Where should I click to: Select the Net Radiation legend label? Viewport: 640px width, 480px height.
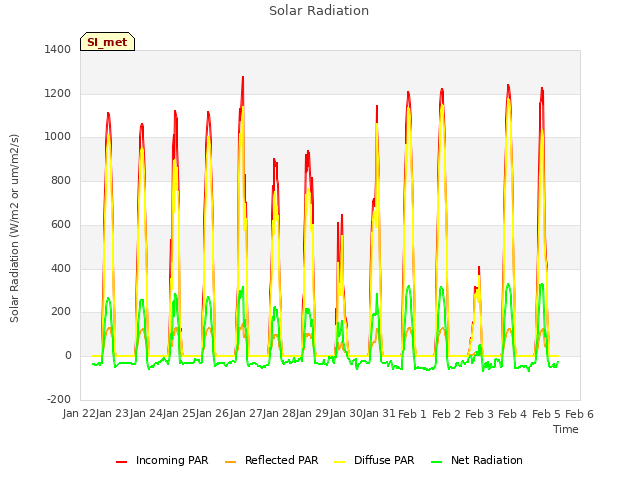coord(487,460)
